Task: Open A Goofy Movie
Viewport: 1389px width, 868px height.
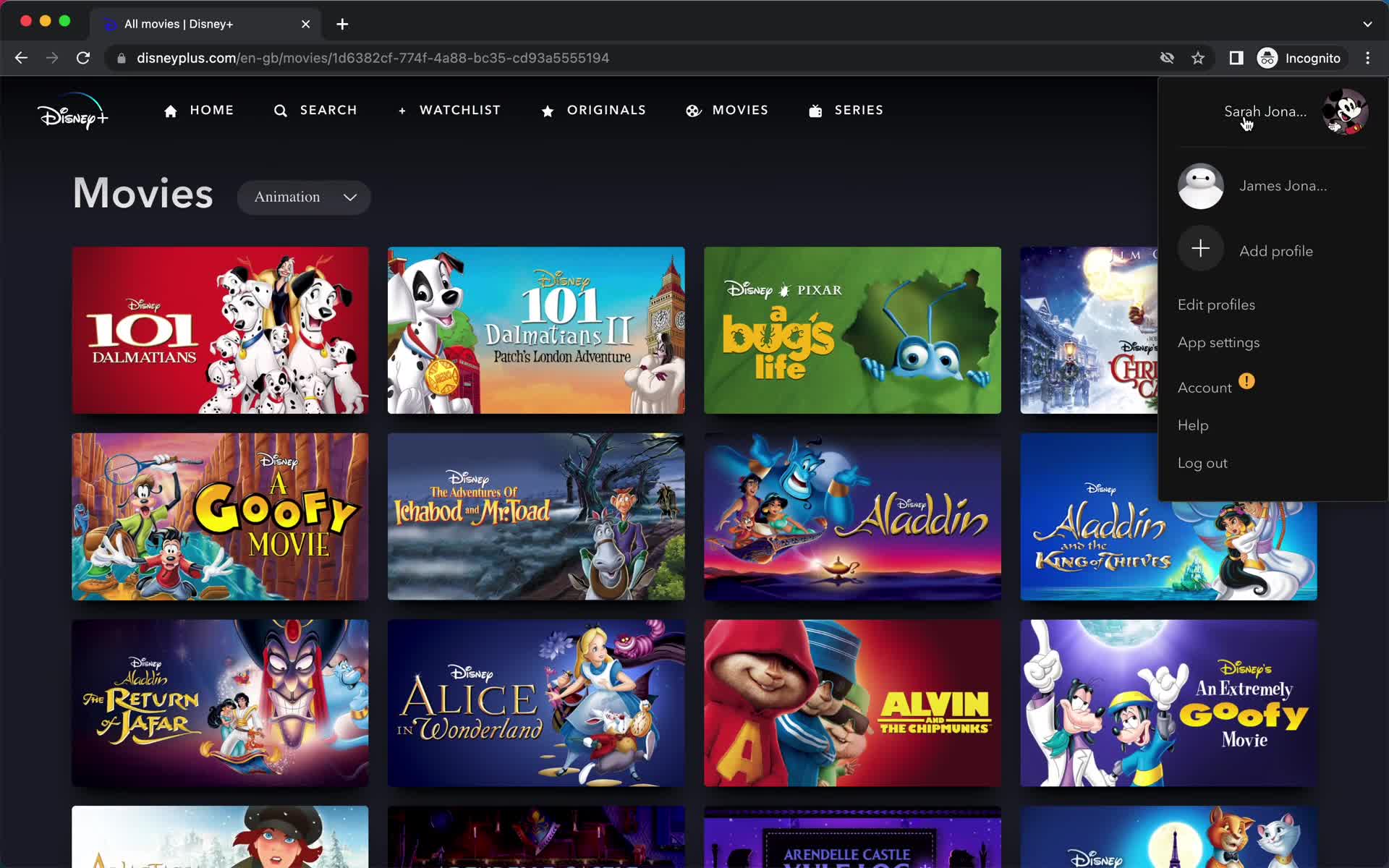Action: pos(220,516)
